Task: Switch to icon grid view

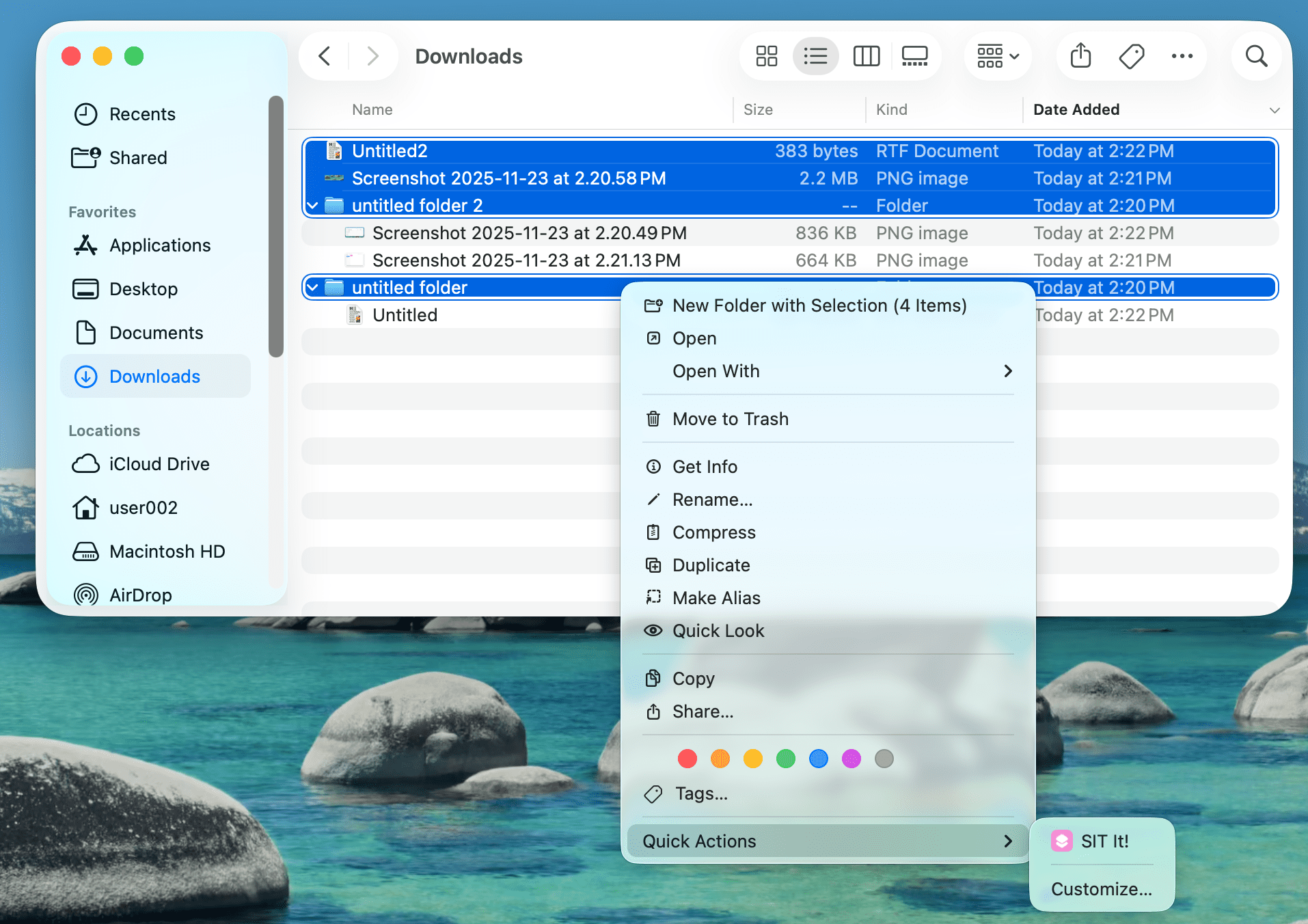Action: (766, 56)
